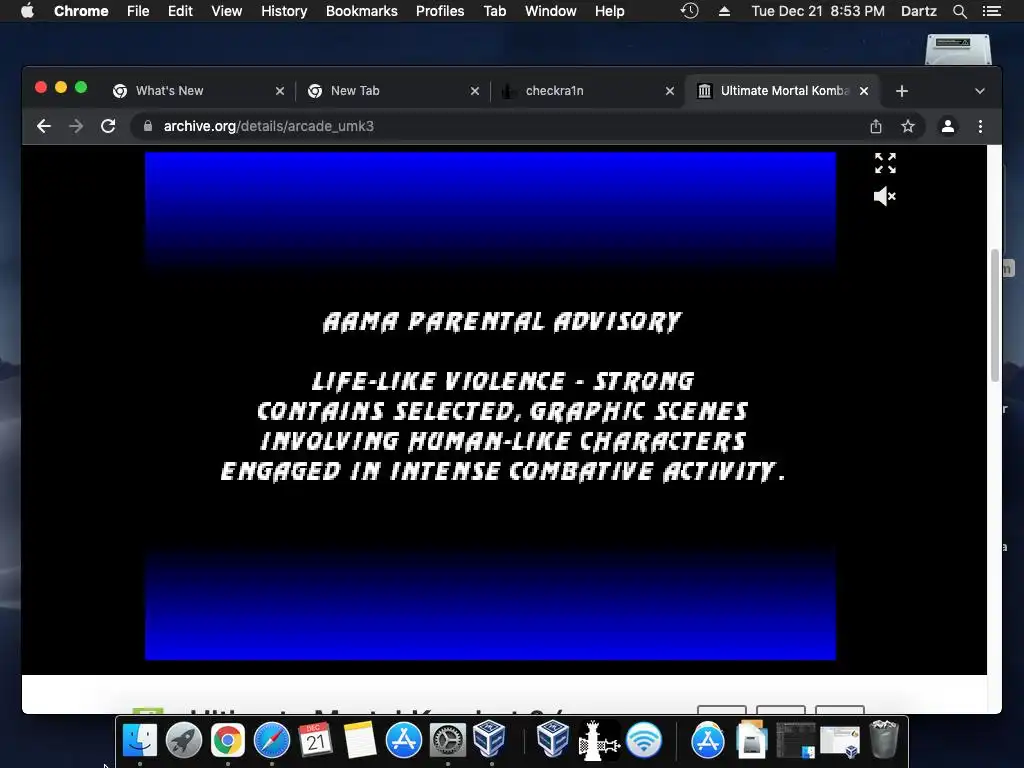Reload the archive.org page
This screenshot has width=1024, height=768.
click(x=108, y=126)
